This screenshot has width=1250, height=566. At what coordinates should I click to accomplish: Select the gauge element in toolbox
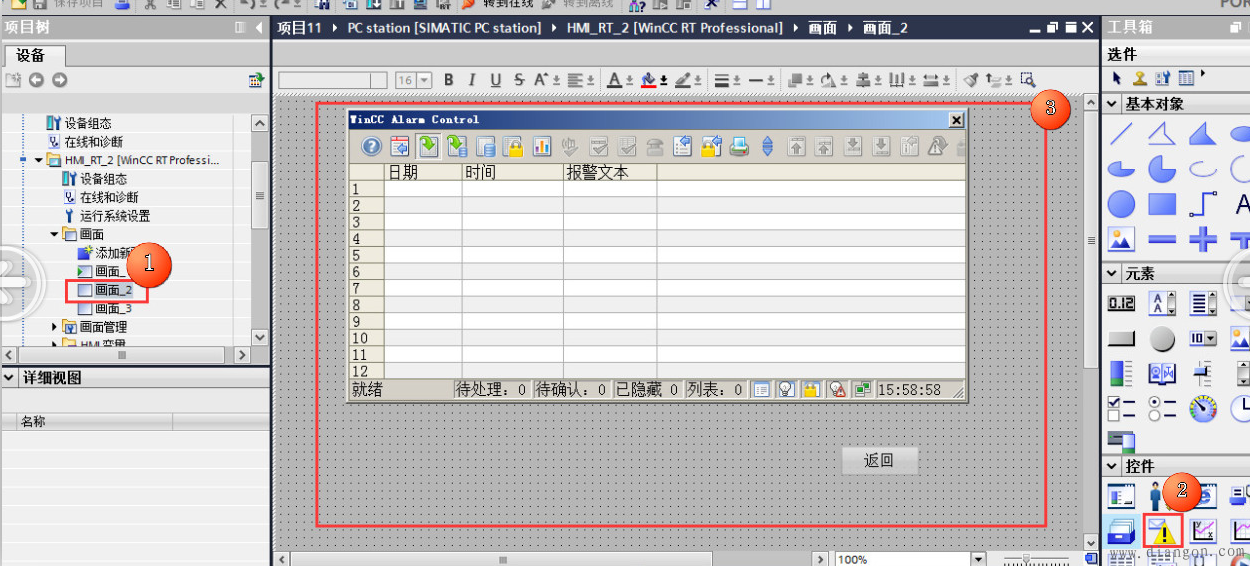tap(1203, 408)
